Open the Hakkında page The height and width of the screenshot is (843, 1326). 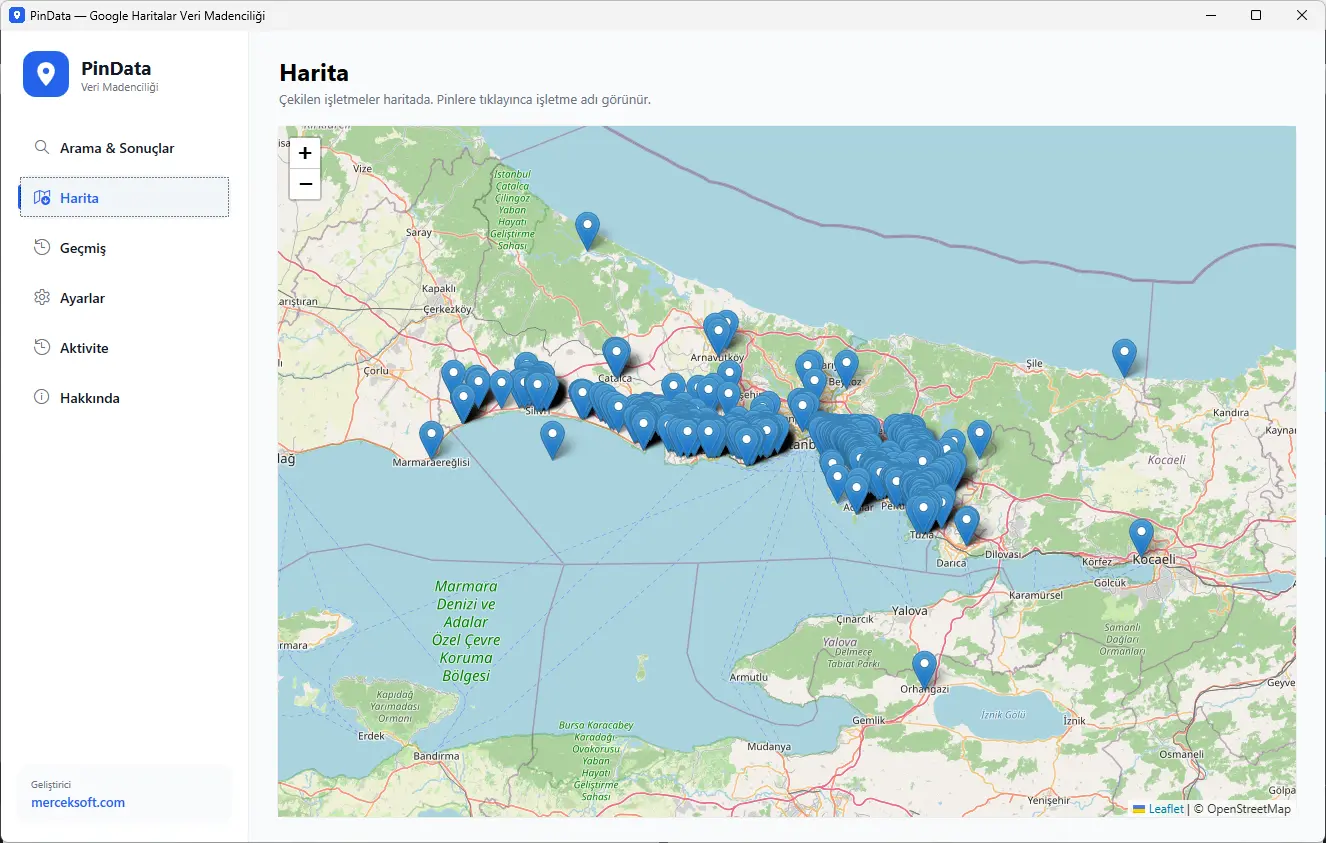[124, 398]
